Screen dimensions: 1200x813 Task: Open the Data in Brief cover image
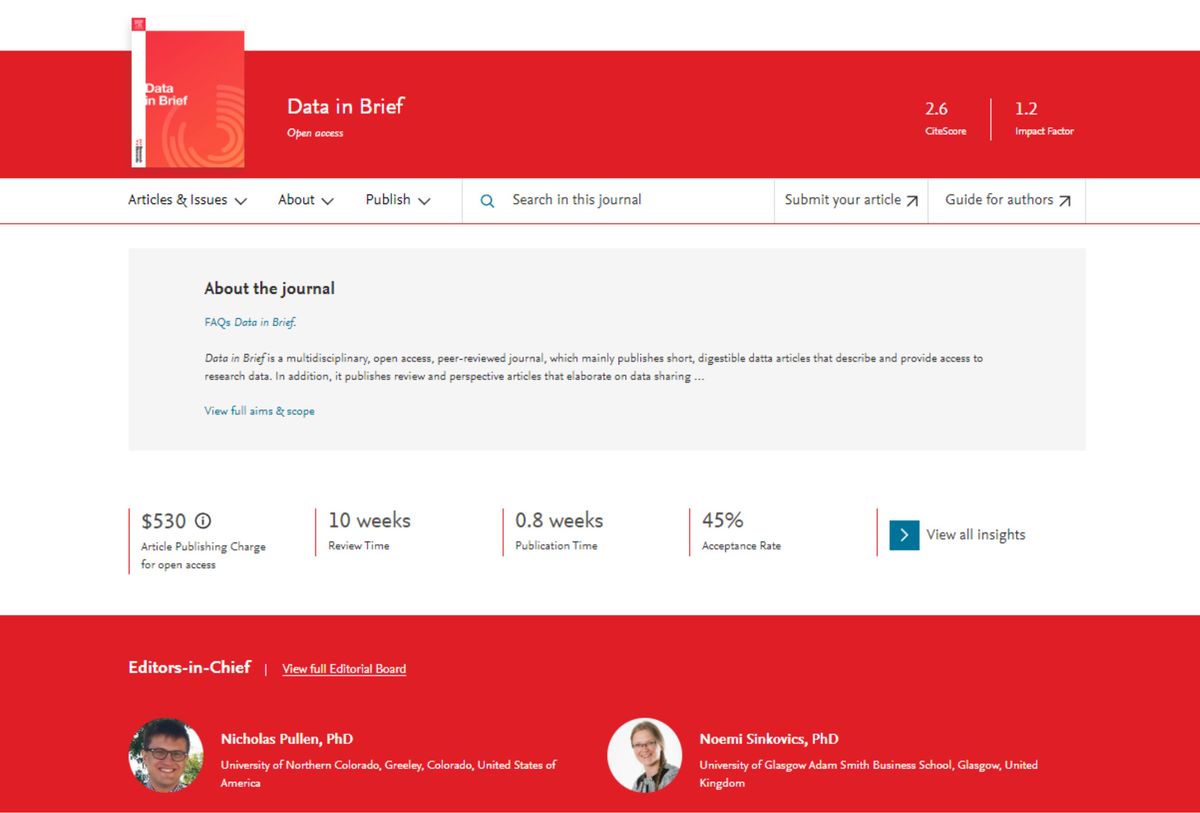tap(188, 93)
